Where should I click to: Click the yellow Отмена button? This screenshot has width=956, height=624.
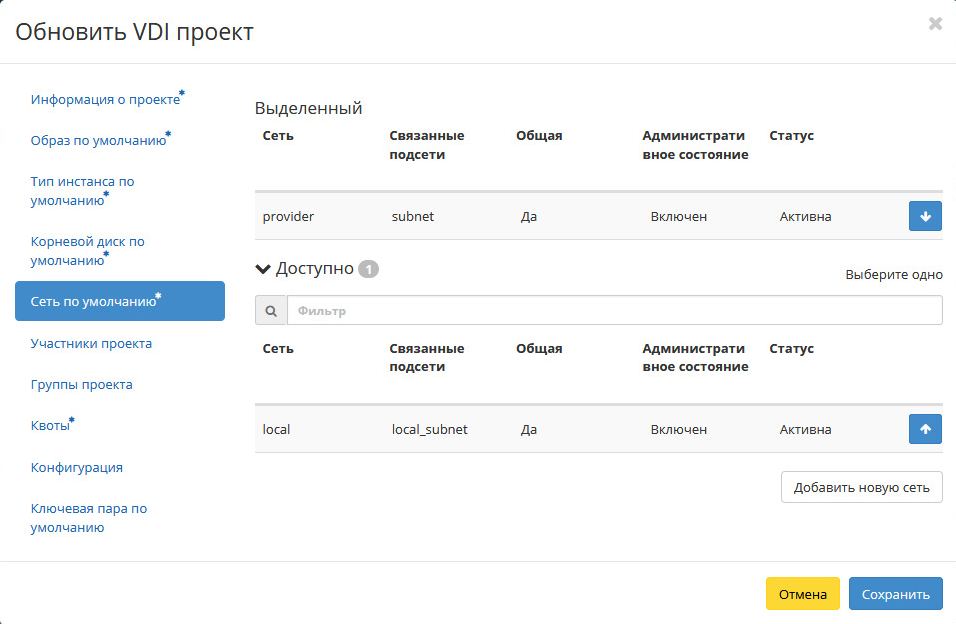click(x=802, y=594)
